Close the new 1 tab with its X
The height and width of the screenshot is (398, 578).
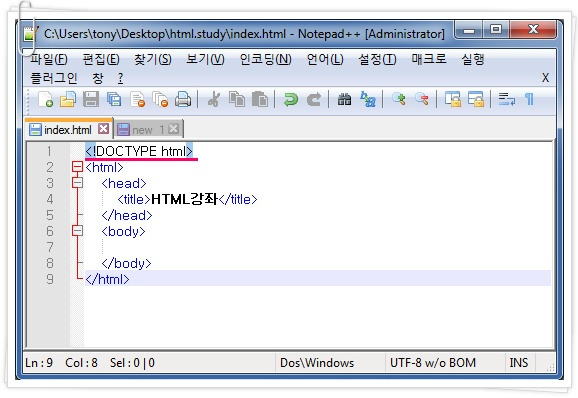click(173, 129)
